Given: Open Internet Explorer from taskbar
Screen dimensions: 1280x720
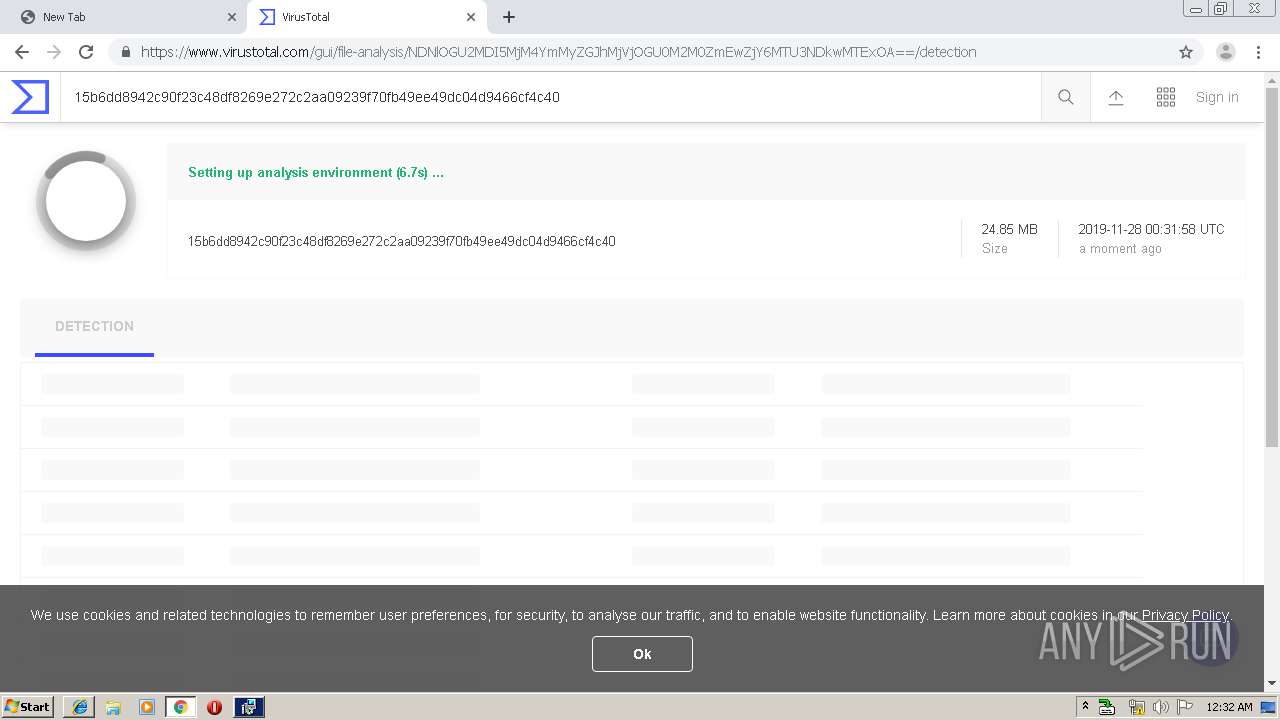Looking at the screenshot, I should 79,707.
